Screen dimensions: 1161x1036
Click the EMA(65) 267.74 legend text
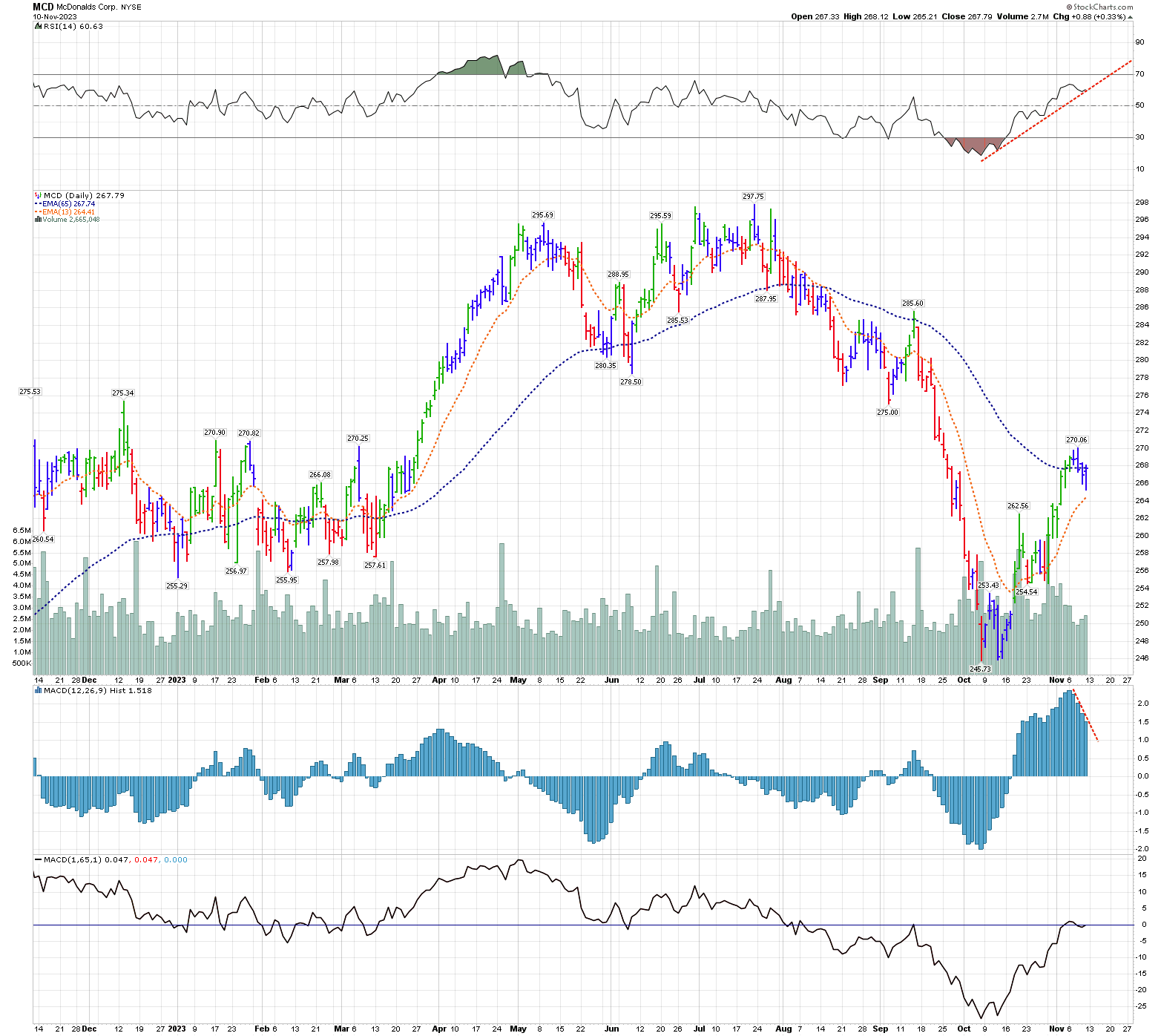[x=68, y=204]
